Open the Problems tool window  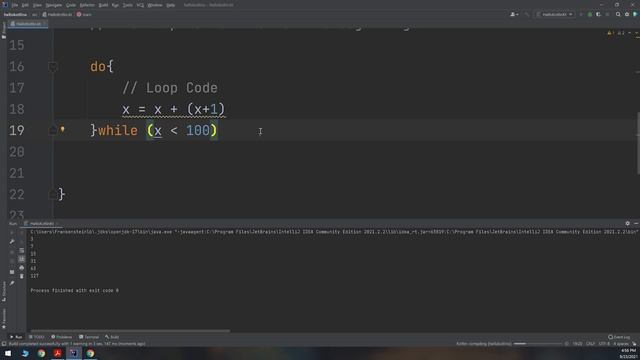point(62,337)
